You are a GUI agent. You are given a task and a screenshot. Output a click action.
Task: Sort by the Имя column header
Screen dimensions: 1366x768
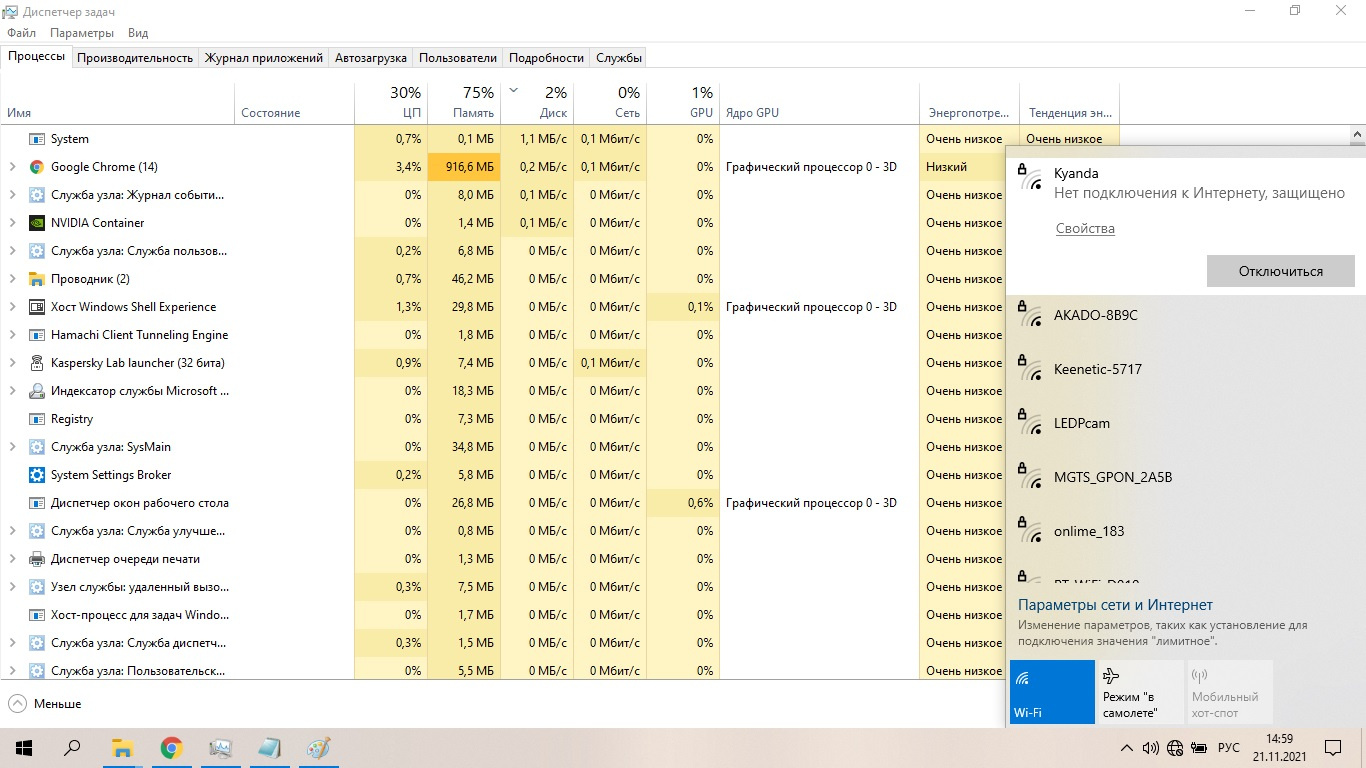pyautogui.click(x=117, y=102)
